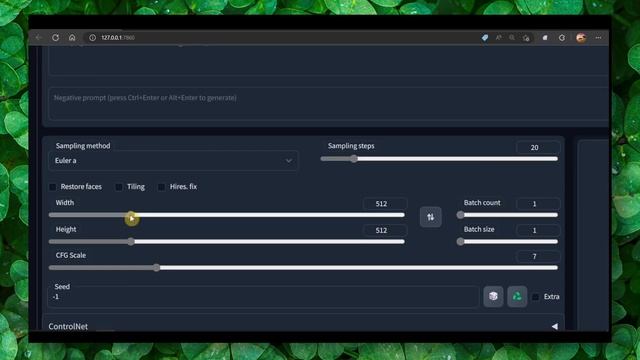Click the Width value field 512

pyautogui.click(x=384, y=204)
